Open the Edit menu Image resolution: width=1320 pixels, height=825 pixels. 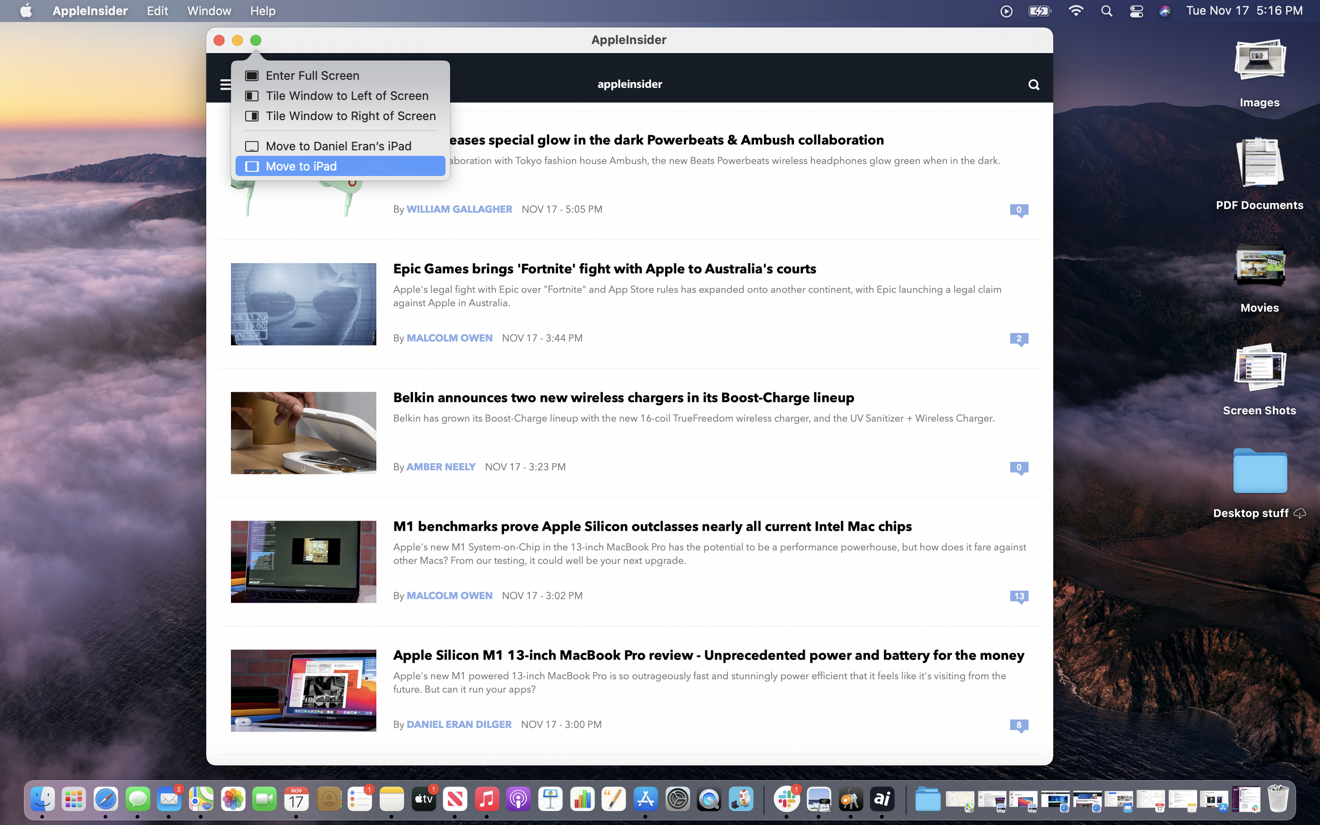click(x=157, y=11)
